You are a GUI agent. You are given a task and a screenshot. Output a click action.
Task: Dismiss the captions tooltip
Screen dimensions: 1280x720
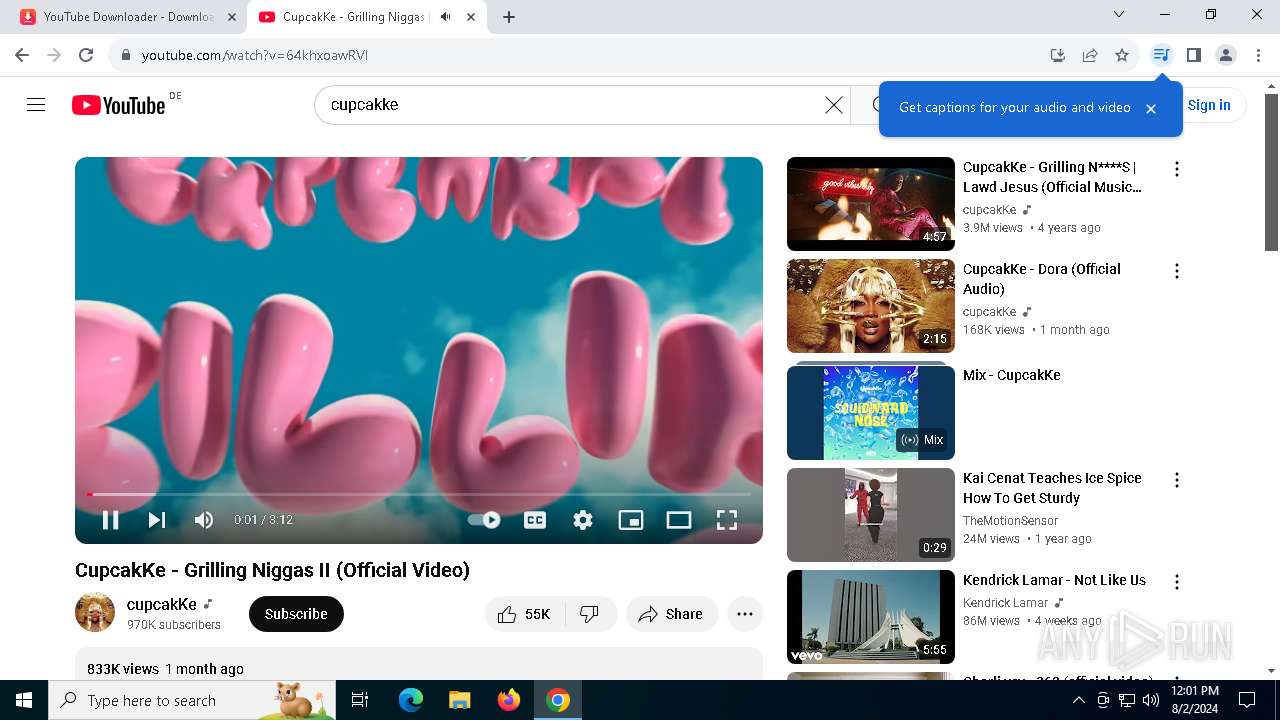tap(1151, 108)
